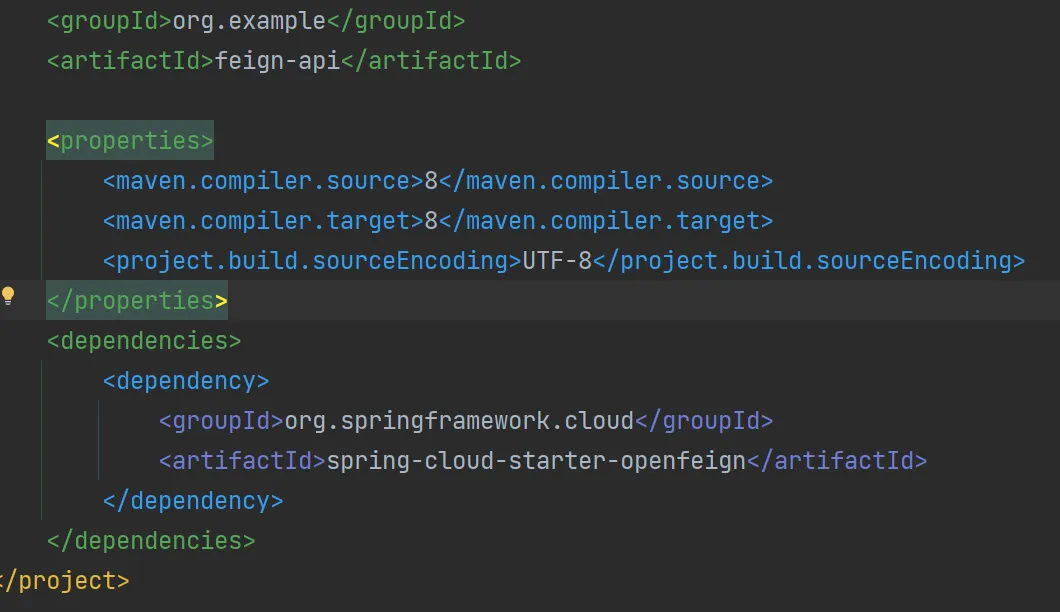
Task: Place cursor on org.springframework.cloud group ID value
Action: click(x=459, y=421)
